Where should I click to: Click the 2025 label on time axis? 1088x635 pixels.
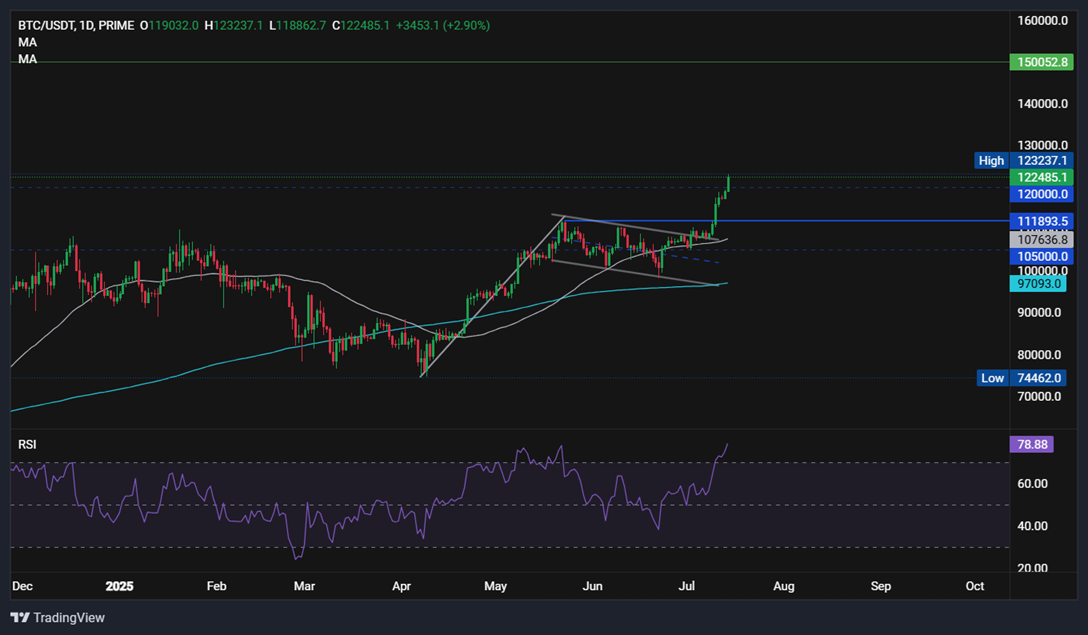[119, 586]
